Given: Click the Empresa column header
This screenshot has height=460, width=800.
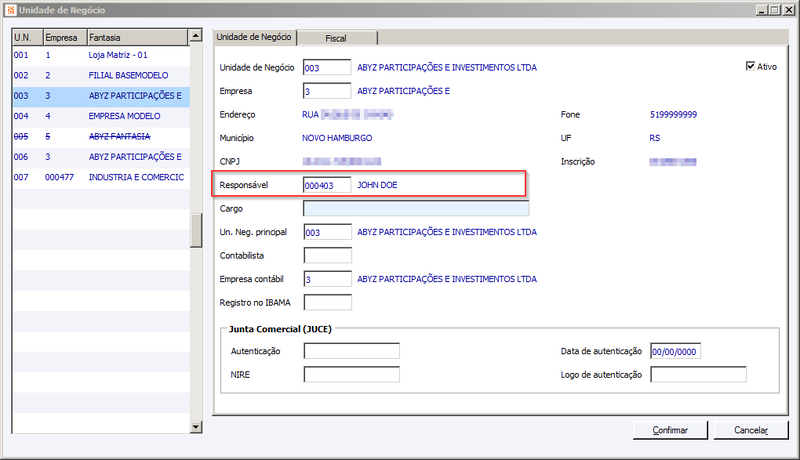Looking at the screenshot, I should pyautogui.click(x=65, y=37).
